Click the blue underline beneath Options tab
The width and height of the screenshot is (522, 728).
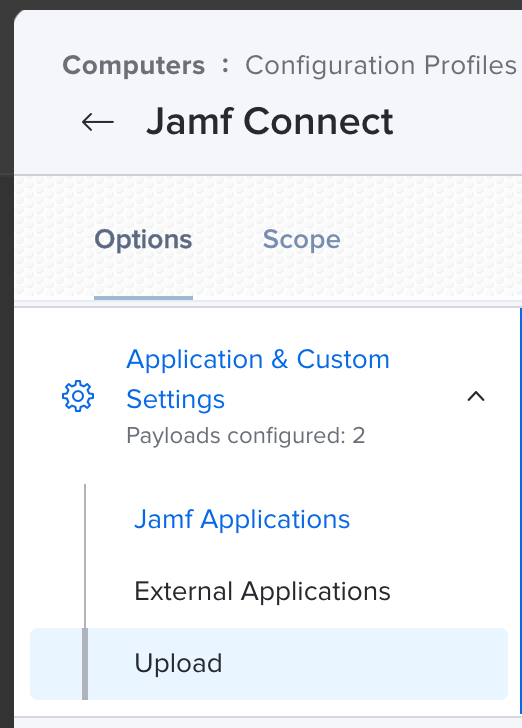143,298
